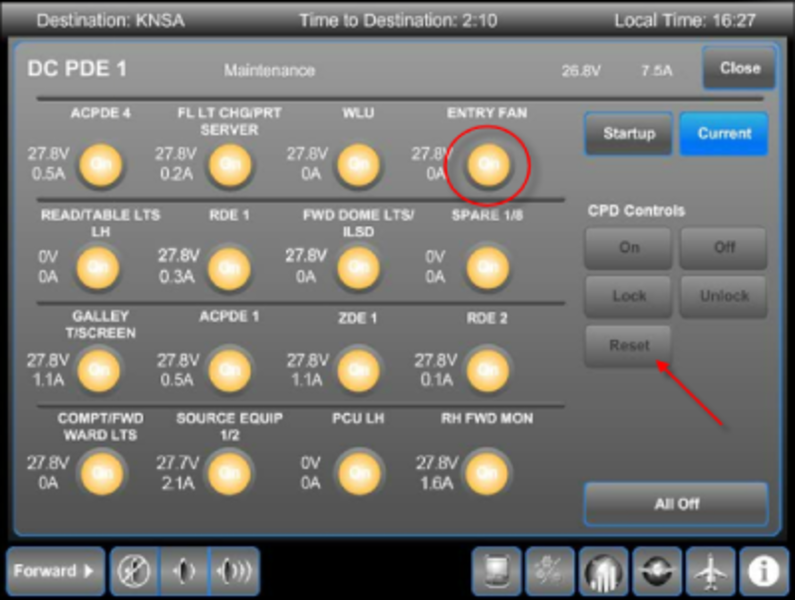Expand the Forward cabin selector
The image size is (795, 600).
54,572
